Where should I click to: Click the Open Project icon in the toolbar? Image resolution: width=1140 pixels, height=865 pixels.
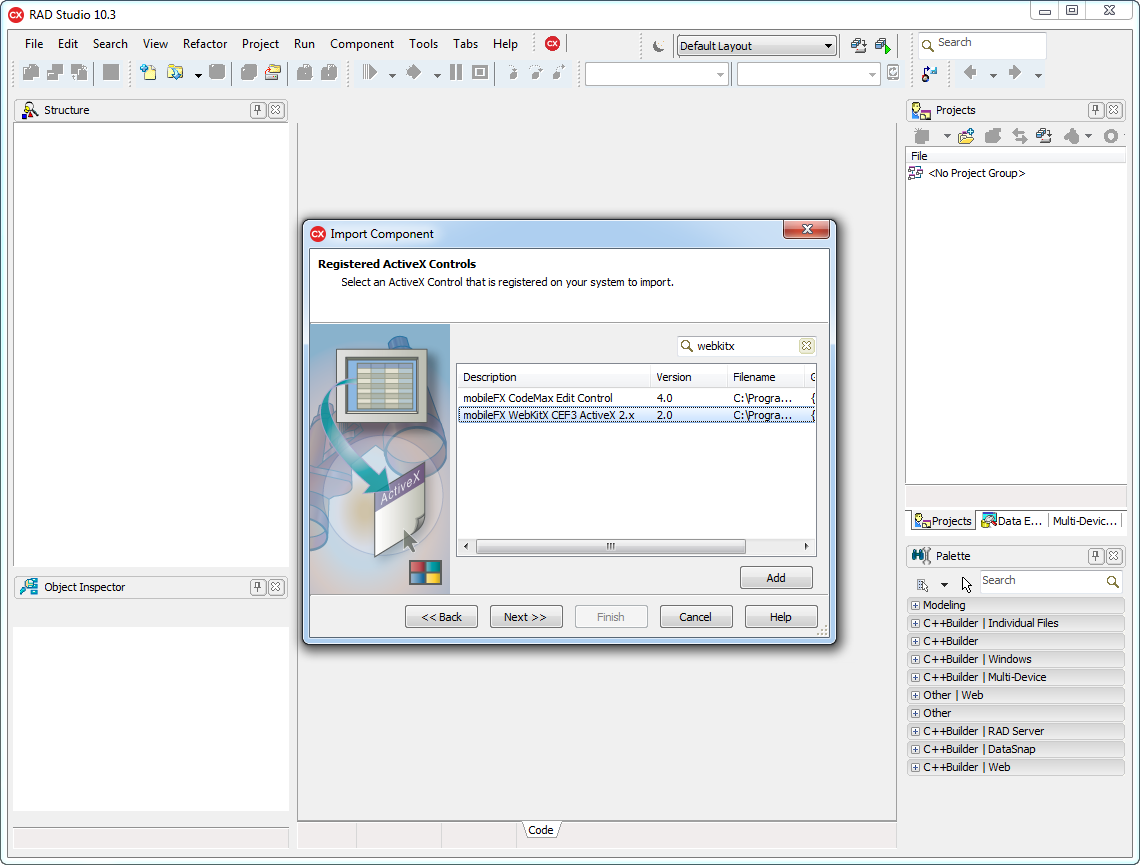(273, 72)
